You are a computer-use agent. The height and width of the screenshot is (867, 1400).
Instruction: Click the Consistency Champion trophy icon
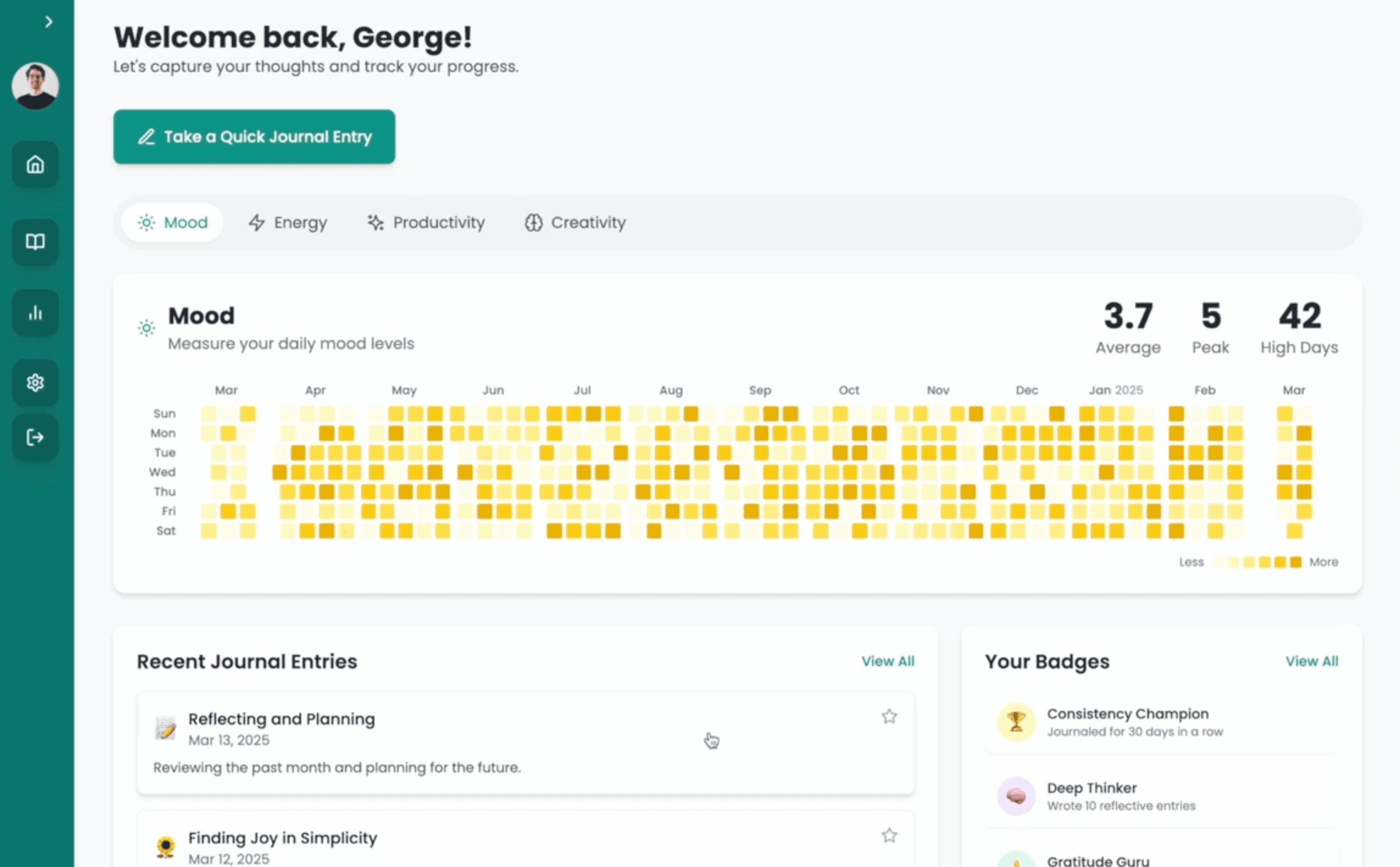point(1016,722)
